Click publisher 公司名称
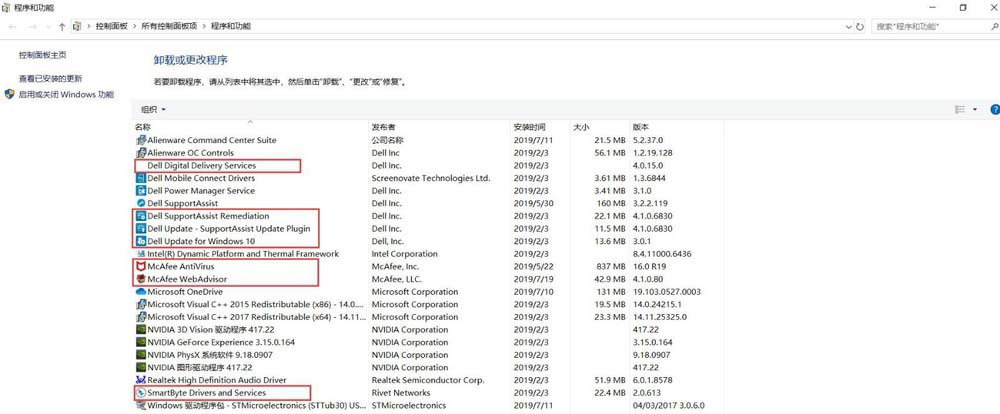Image resolution: width=1000 pixels, height=414 pixels. tap(388, 140)
